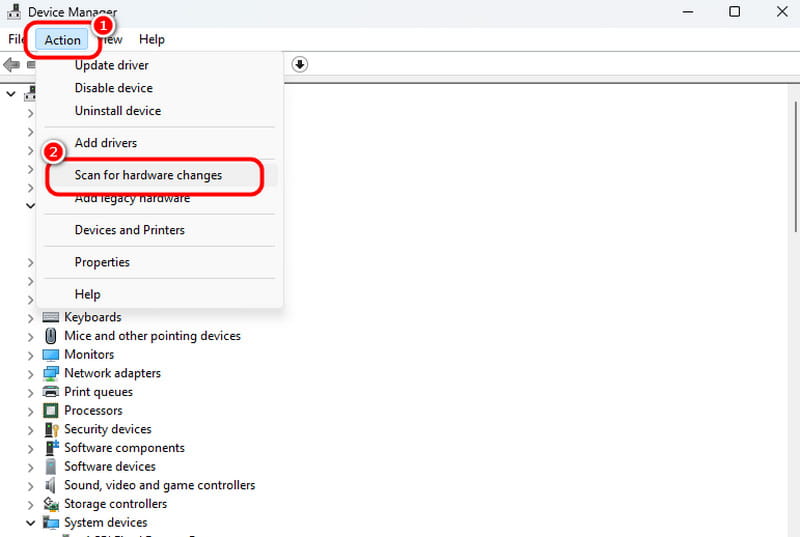Click the Sound, video and game controllers speaker icon

(51, 485)
